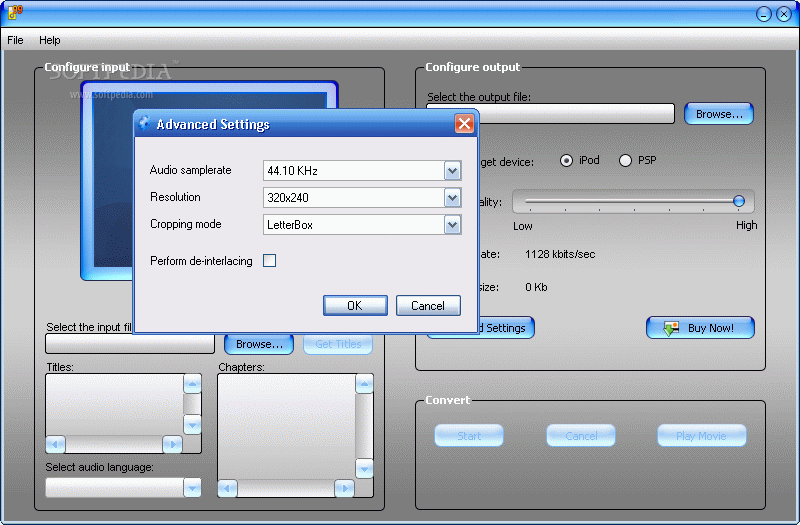Click the 320x240 resolution value

coord(288,198)
